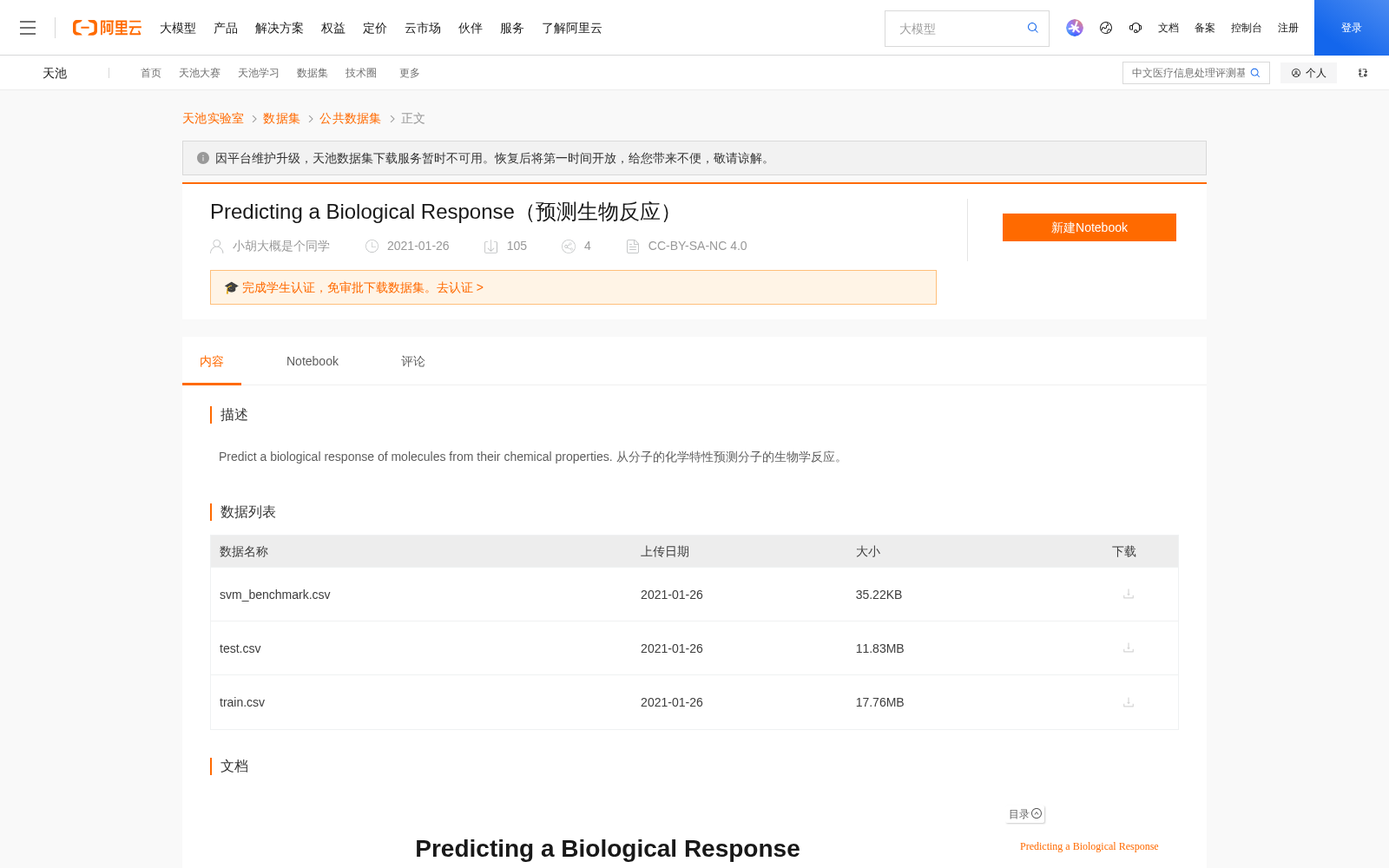The image size is (1389, 868).
Task: Download train.csv via its download icon
Action: (x=1129, y=702)
